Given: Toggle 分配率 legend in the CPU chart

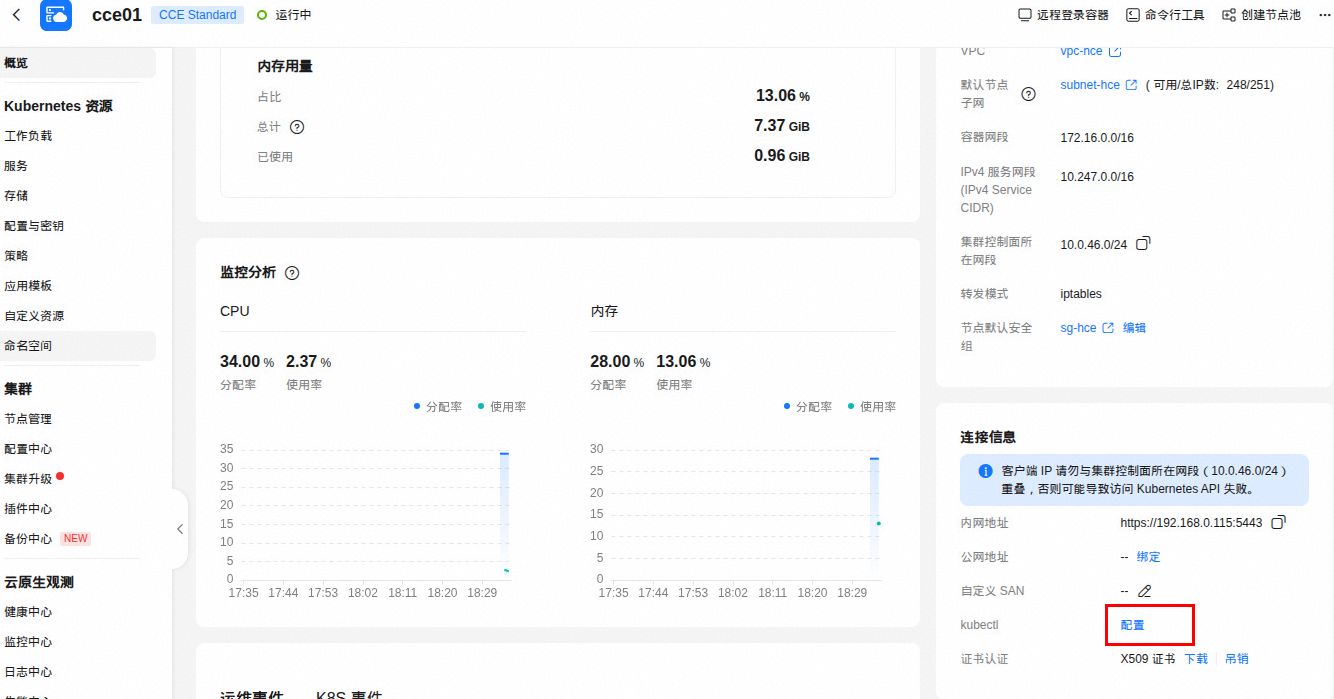Looking at the screenshot, I should [438, 407].
